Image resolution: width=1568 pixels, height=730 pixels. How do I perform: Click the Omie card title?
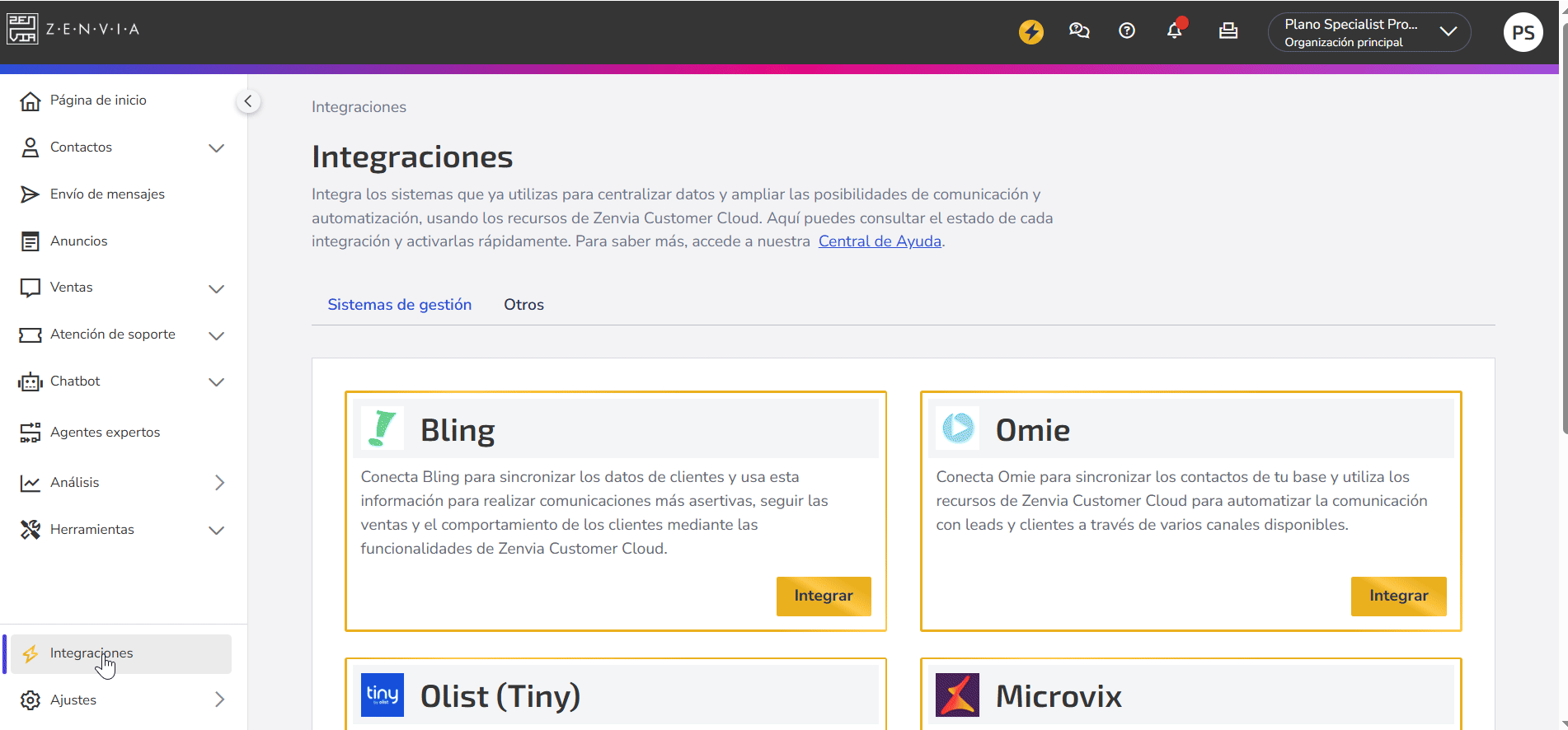point(1033,430)
